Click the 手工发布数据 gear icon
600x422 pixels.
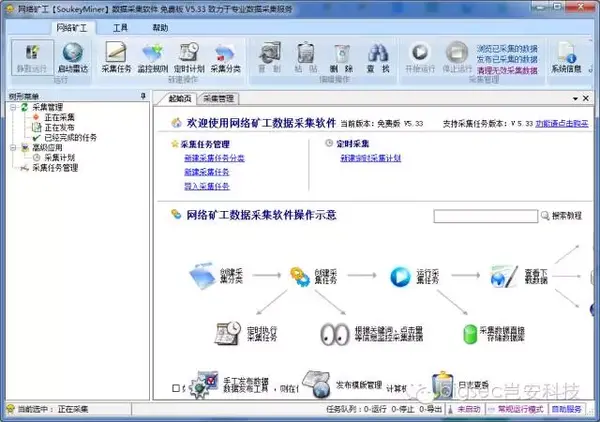tap(204, 385)
